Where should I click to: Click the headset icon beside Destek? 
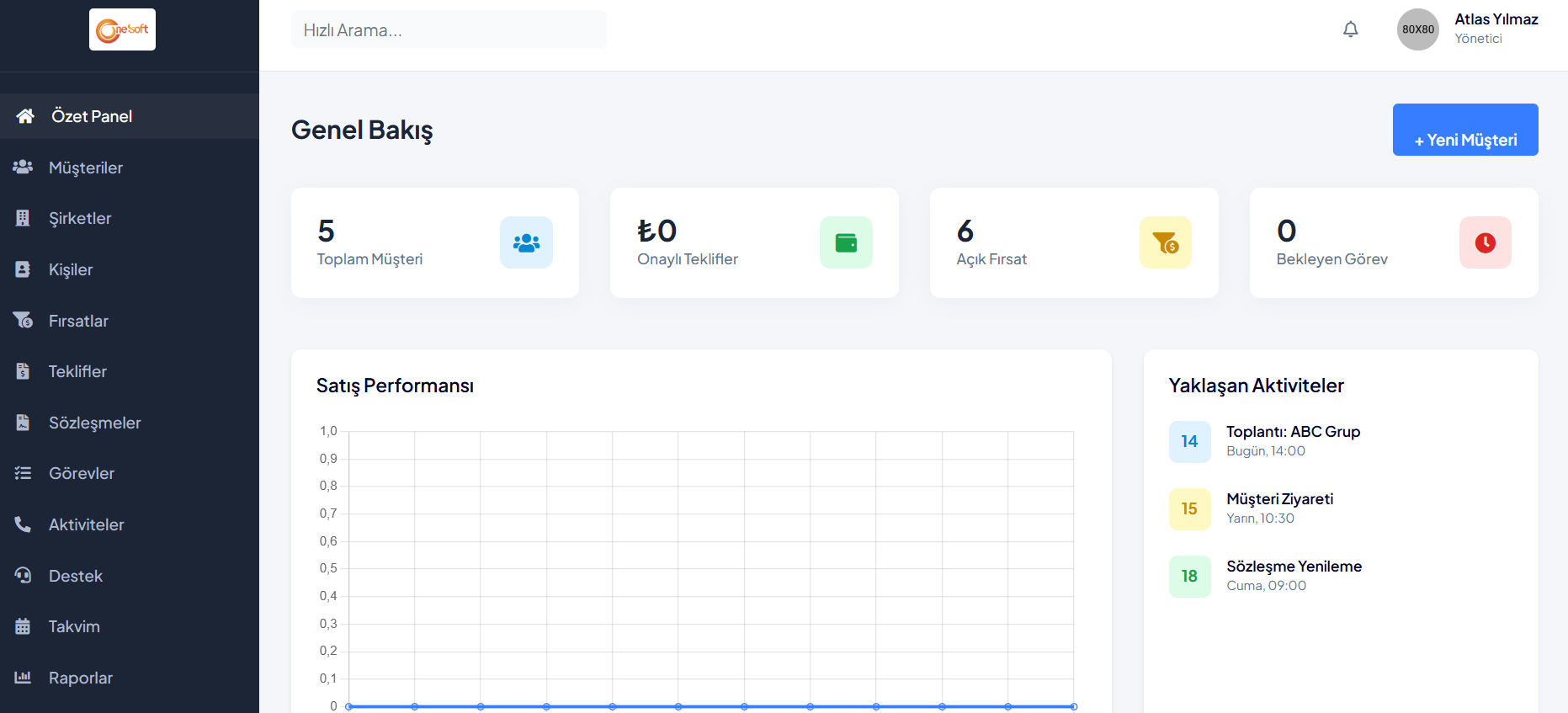[23, 576]
